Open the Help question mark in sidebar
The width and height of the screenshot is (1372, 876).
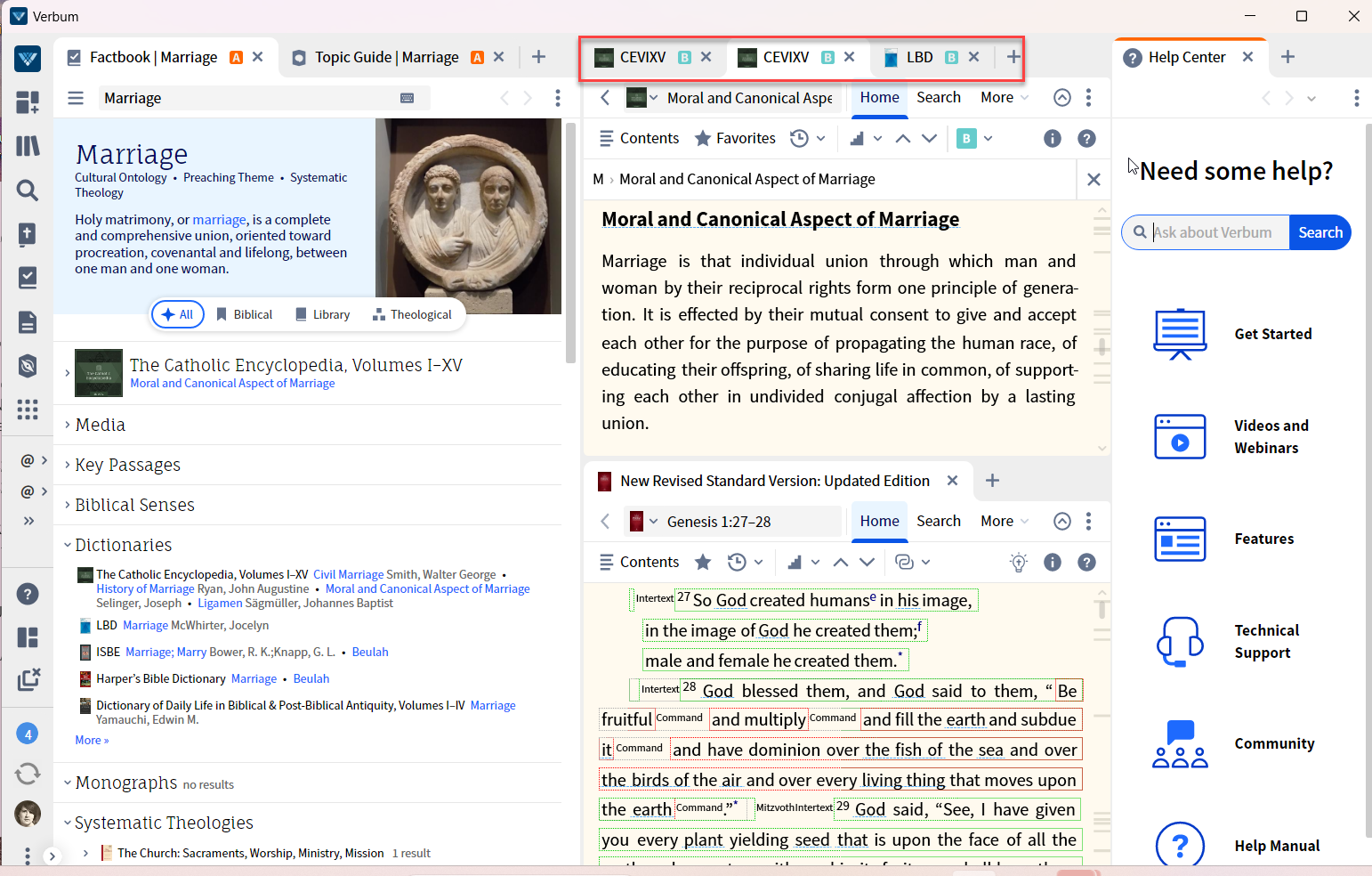[28, 594]
